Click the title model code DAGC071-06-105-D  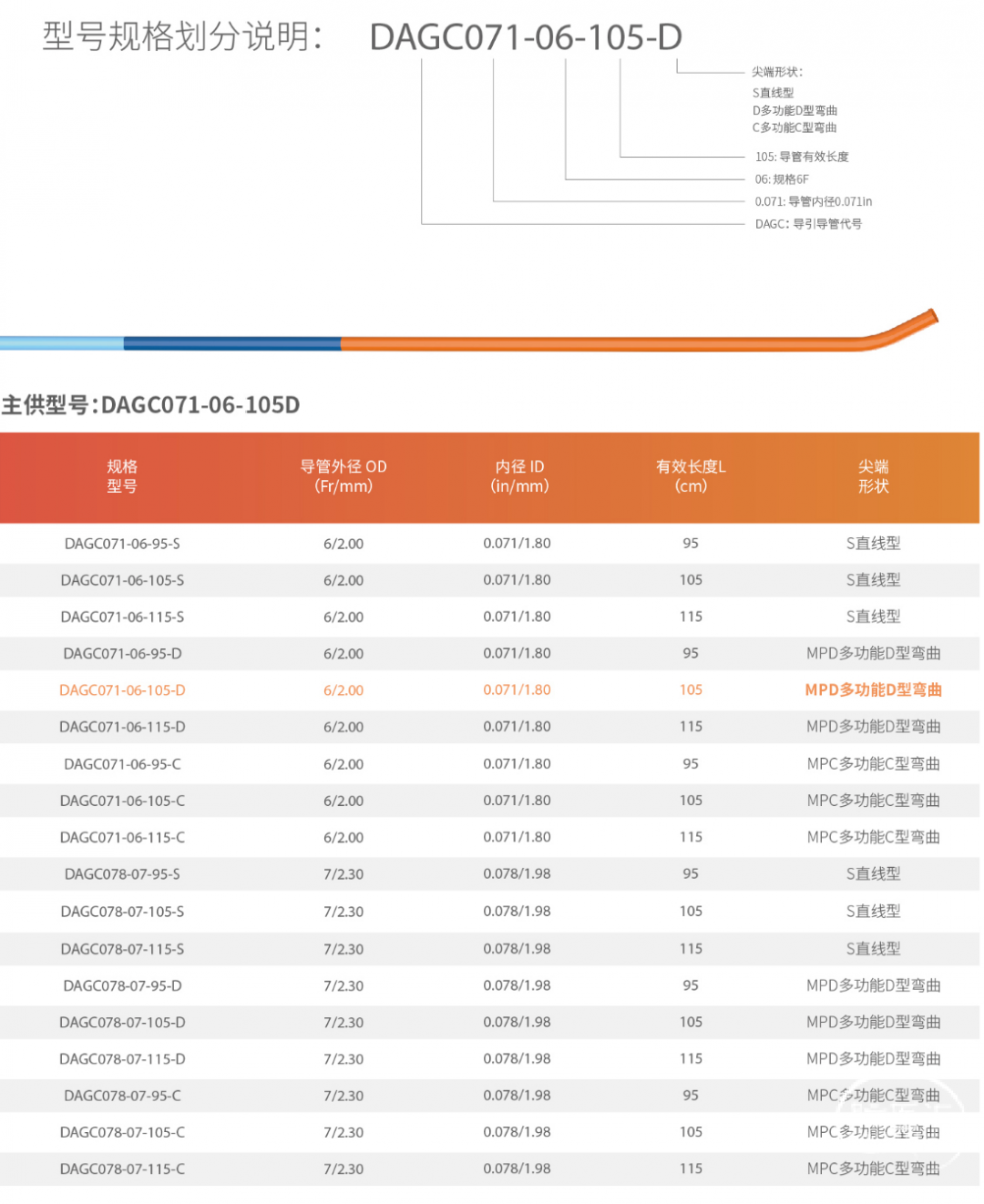pyautogui.click(x=526, y=37)
